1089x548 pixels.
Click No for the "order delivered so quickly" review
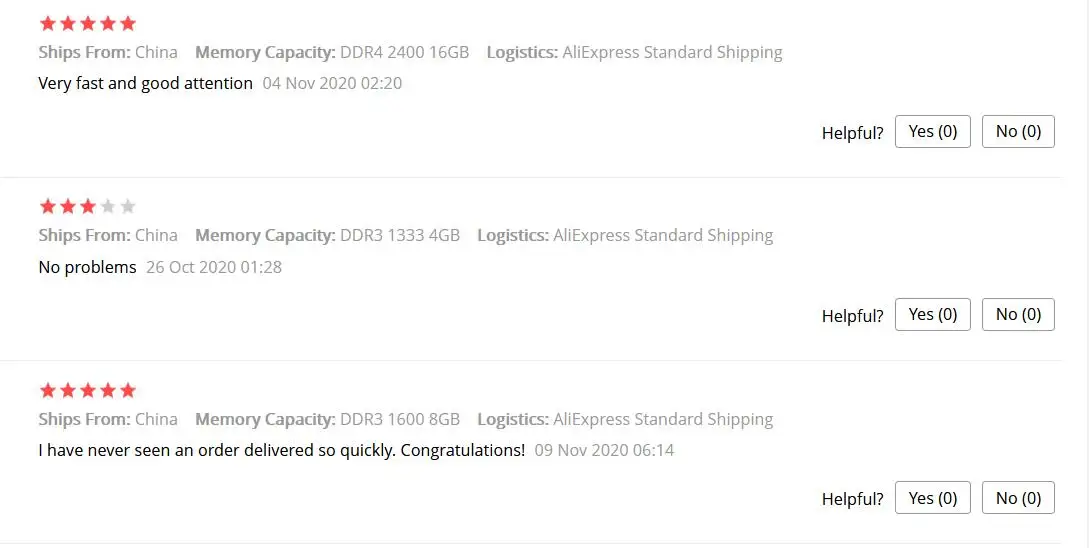pyautogui.click(x=1018, y=498)
